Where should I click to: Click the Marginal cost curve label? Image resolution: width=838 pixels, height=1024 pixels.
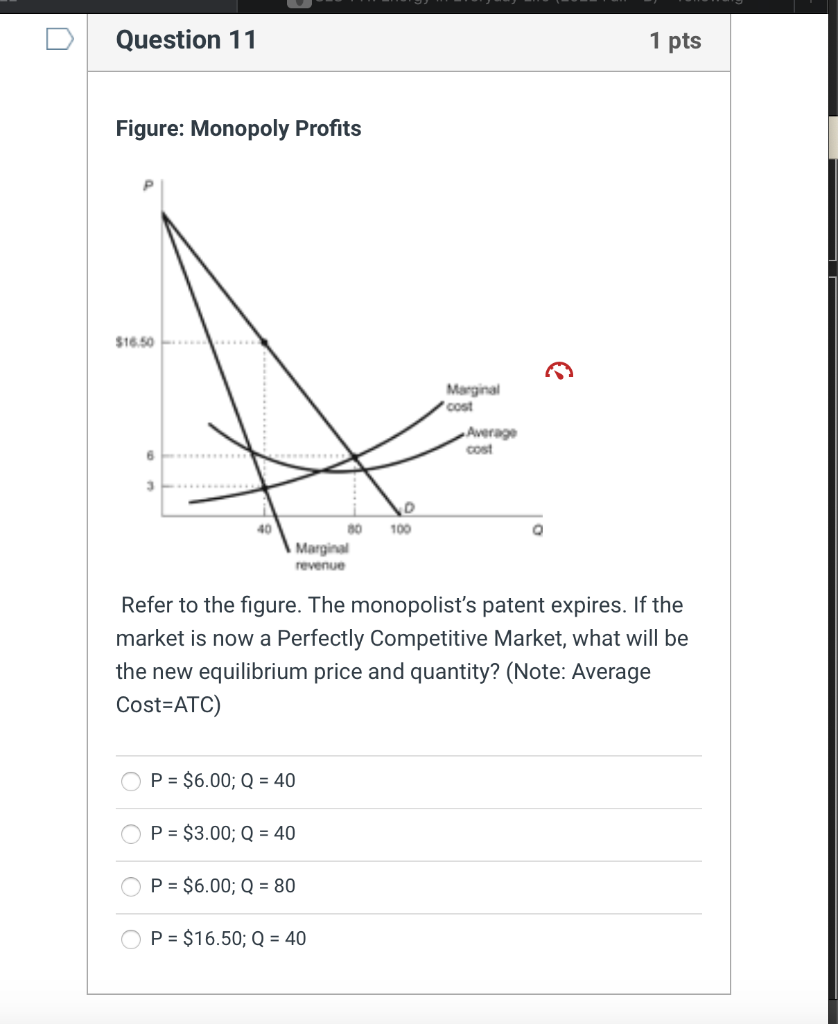[472, 397]
